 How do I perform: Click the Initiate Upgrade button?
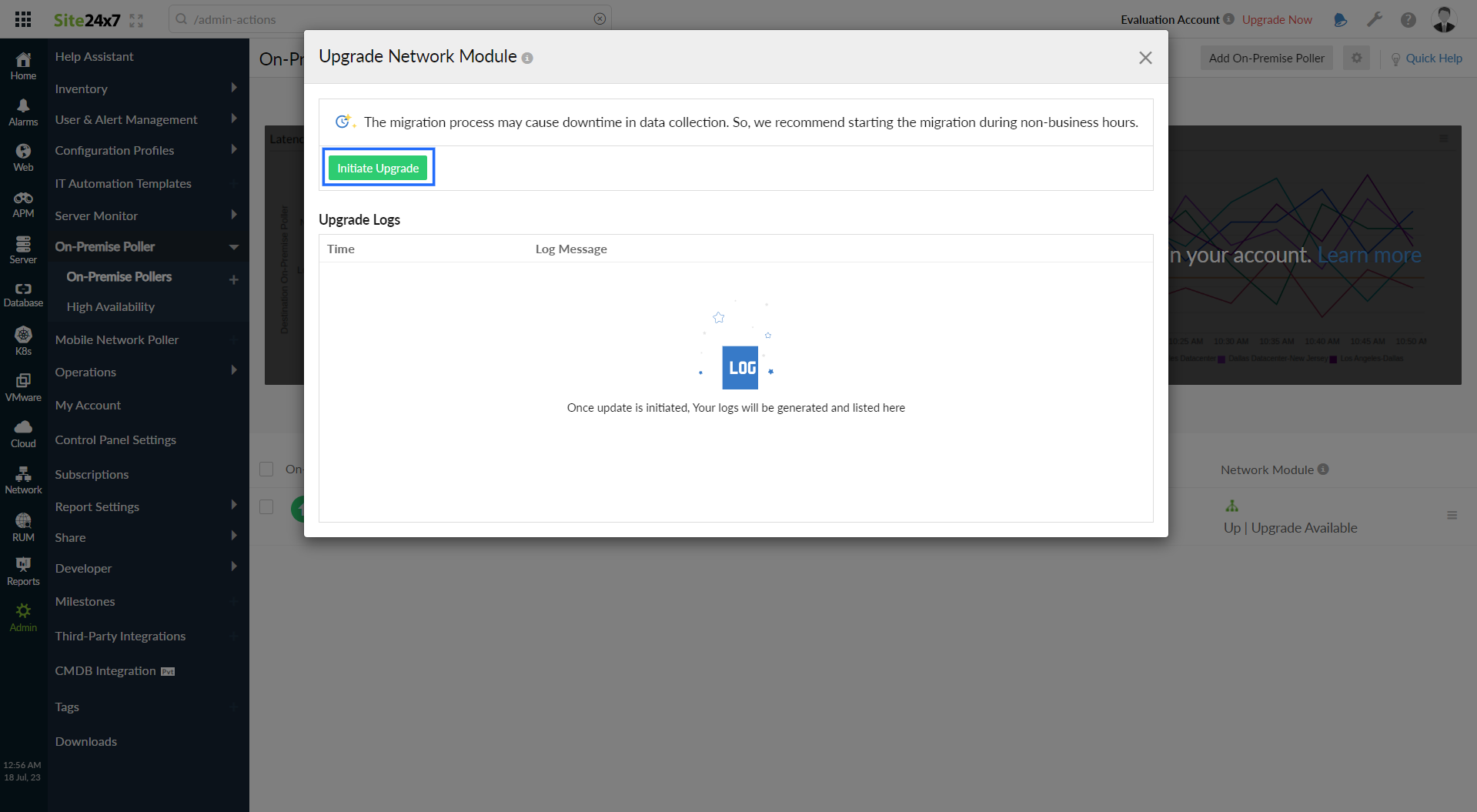[x=377, y=168]
